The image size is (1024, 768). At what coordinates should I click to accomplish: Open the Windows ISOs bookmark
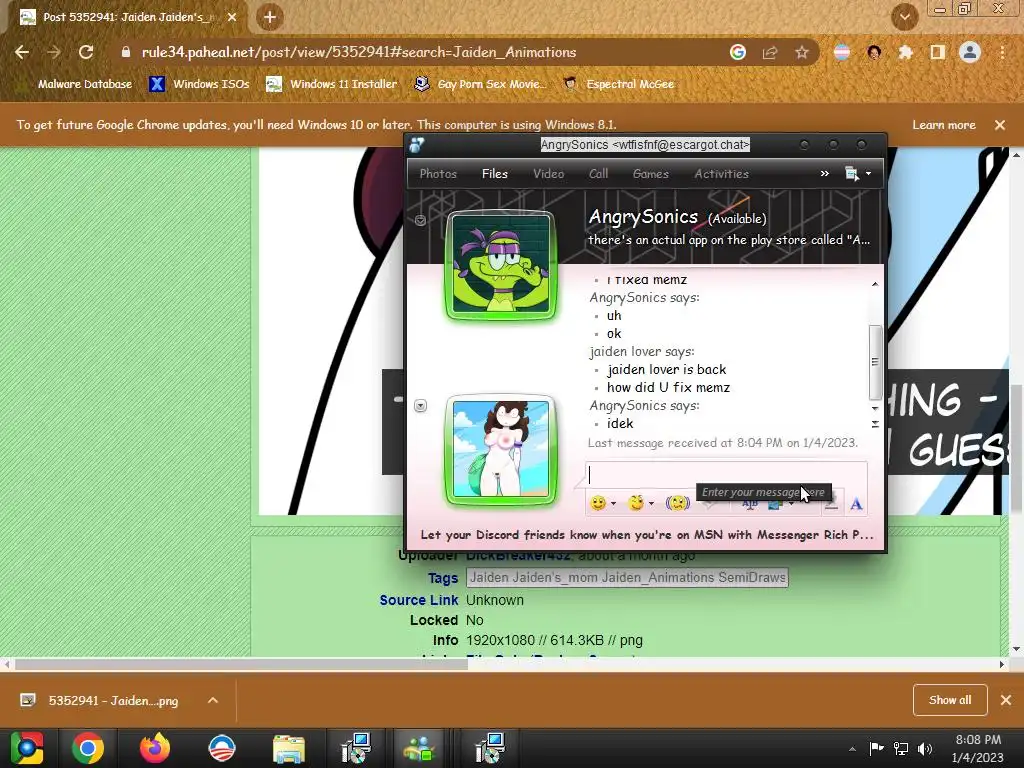click(199, 84)
